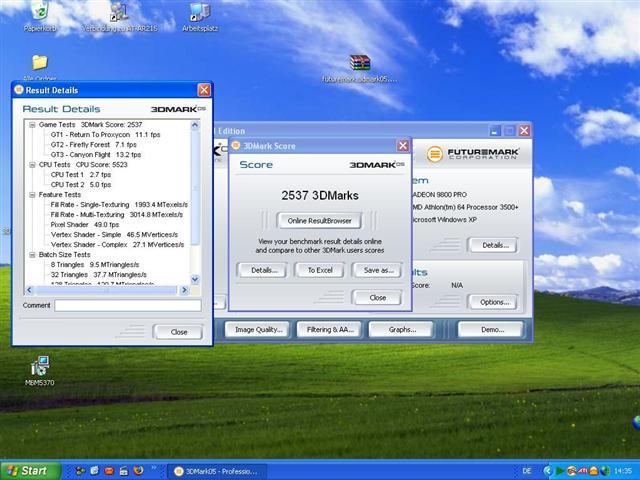Open the Start menu
The height and width of the screenshot is (480, 640).
click(30, 471)
